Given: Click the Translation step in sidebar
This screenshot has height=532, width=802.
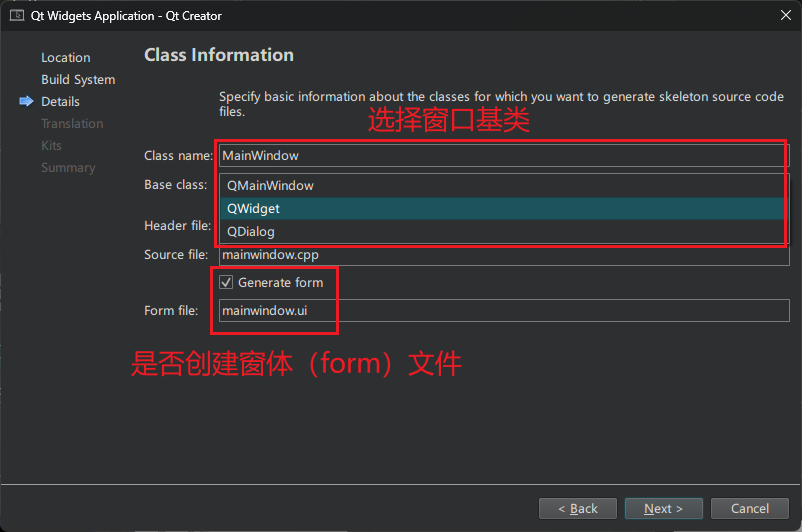Looking at the screenshot, I should (x=72, y=124).
